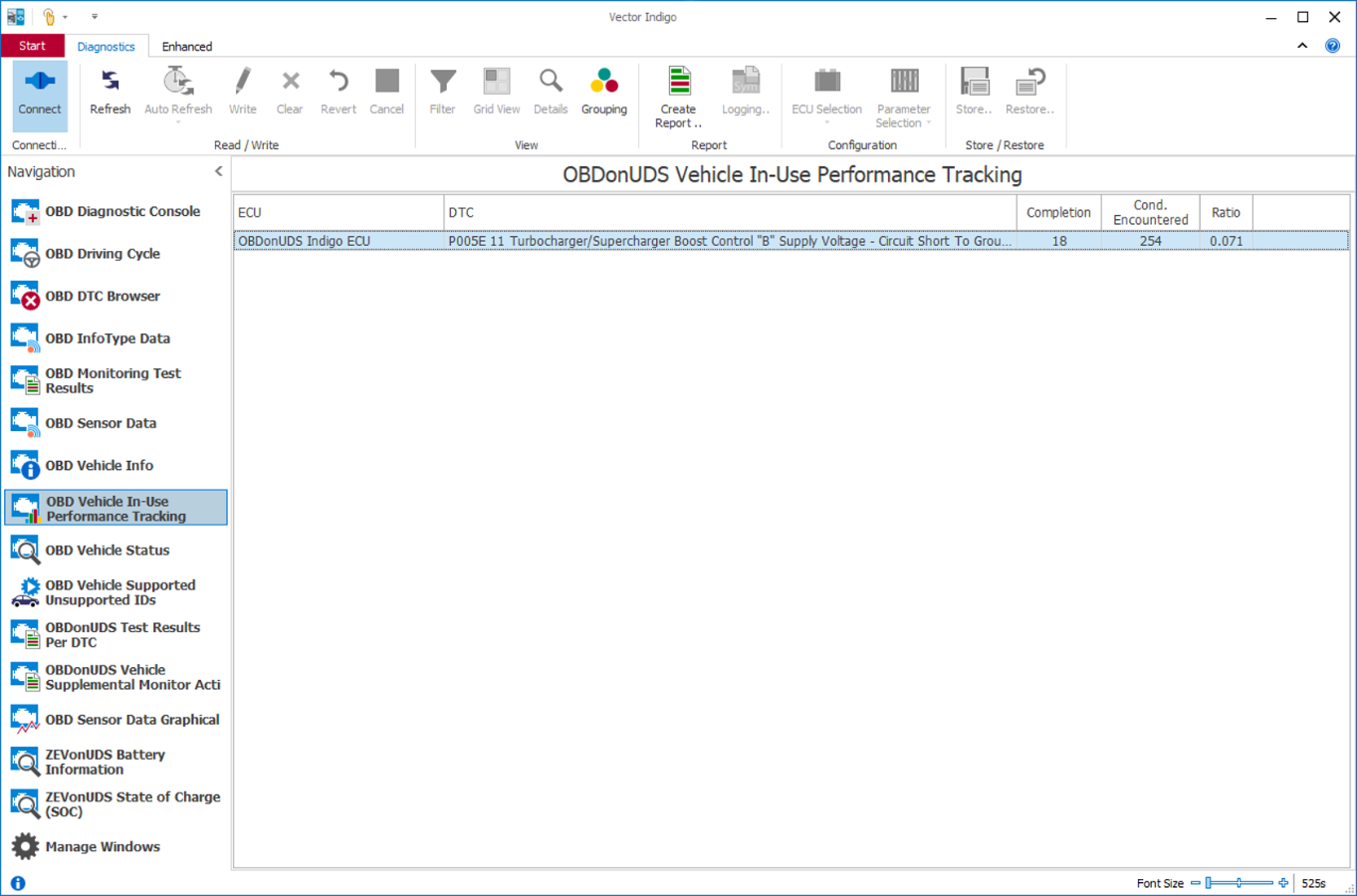Switch to the Diagnostics tab
The height and width of the screenshot is (896, 1357).
[107, 46]
